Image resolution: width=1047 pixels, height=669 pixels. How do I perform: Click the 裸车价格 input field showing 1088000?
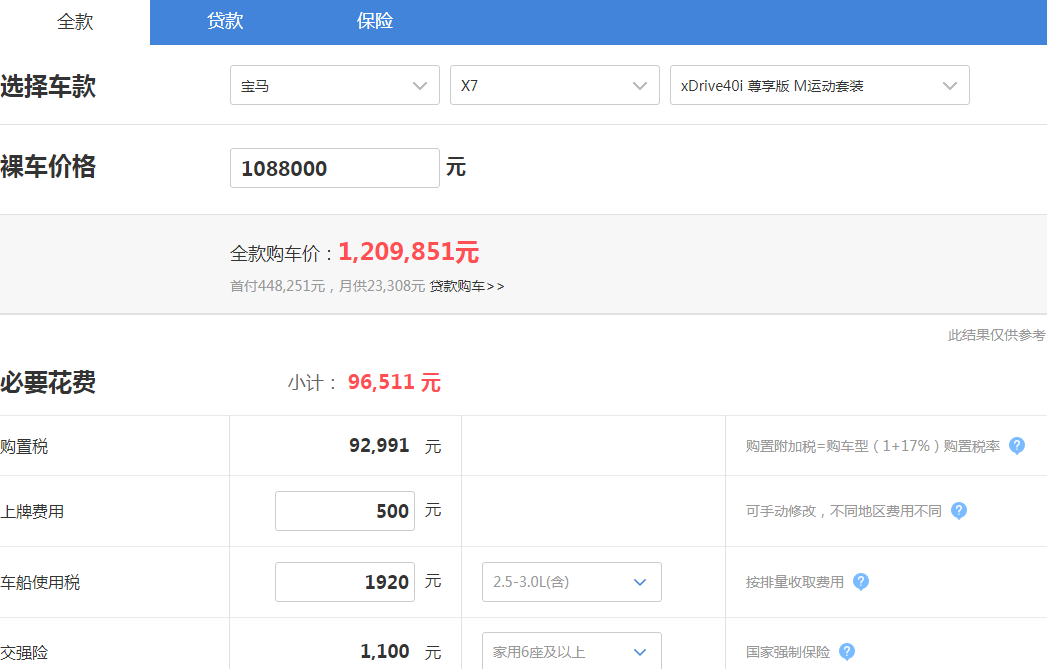tap(335, 168)
